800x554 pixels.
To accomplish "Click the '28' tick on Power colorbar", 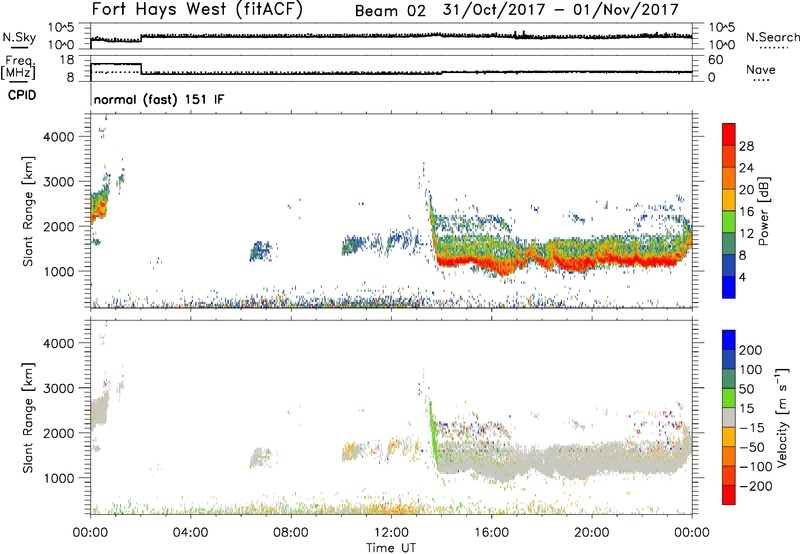I will [x=746, y=146].
